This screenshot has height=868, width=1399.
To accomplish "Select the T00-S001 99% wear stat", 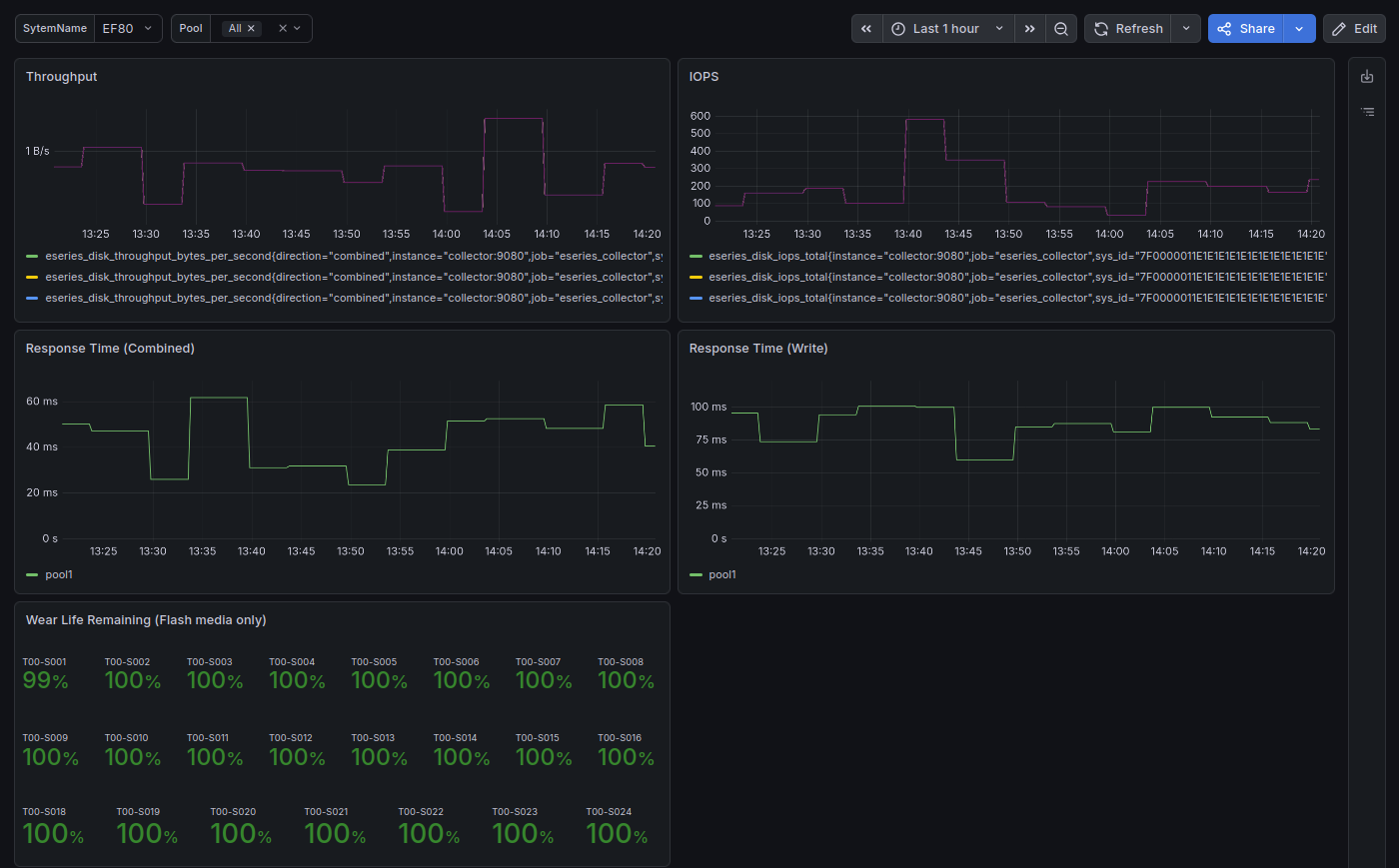I will (46, 674).
